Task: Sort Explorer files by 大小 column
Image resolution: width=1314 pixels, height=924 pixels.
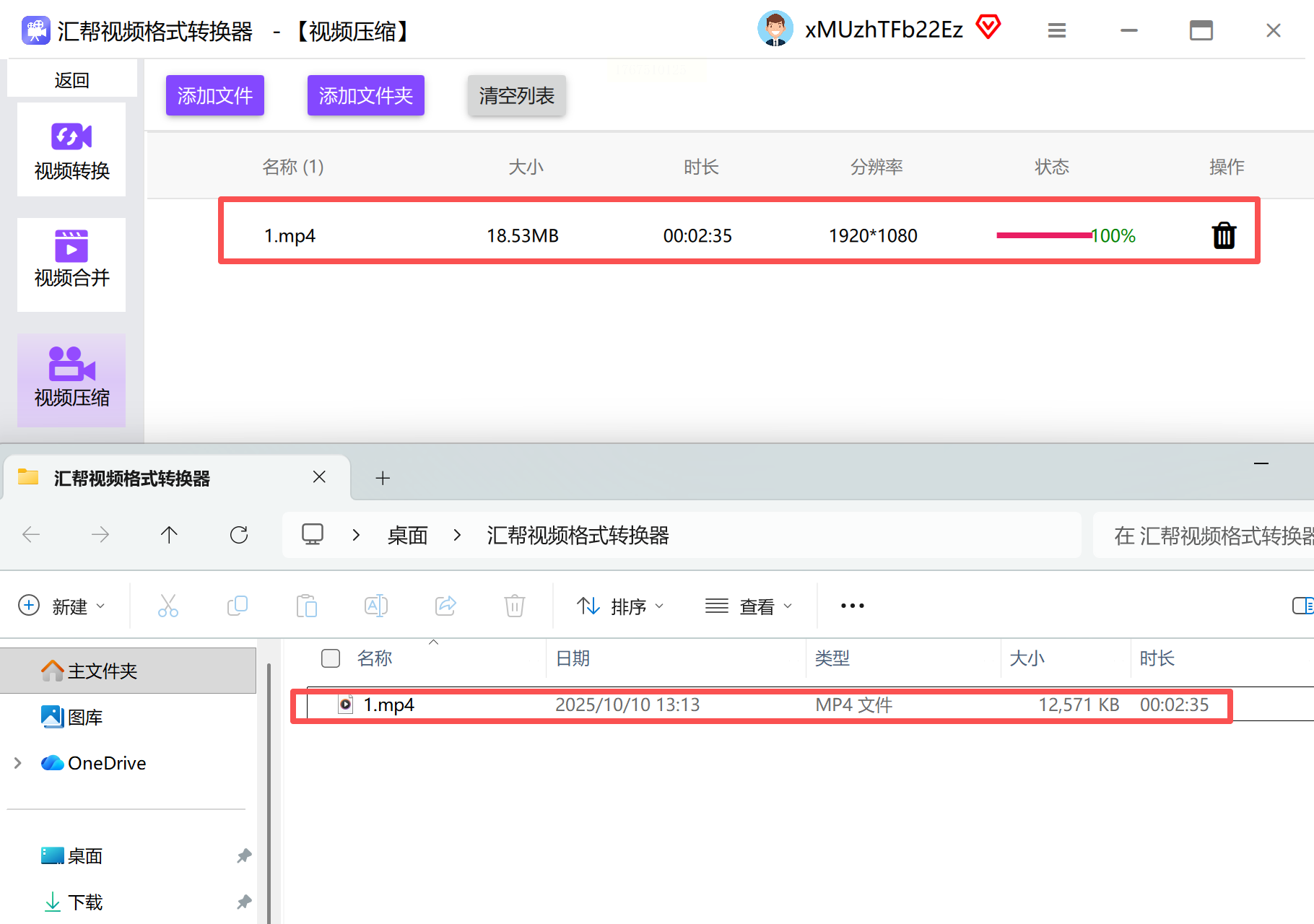Action: pos(1027,658)
